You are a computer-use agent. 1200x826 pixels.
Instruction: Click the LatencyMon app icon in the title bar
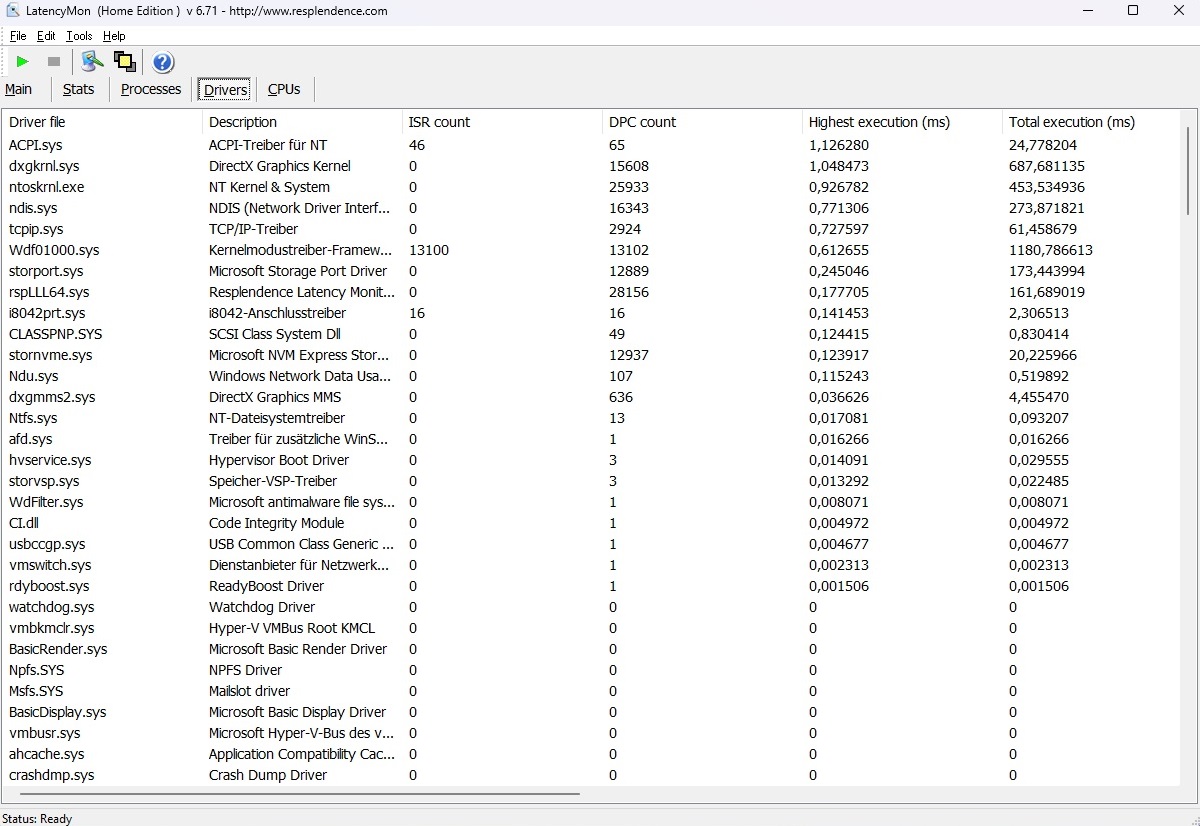[x=12, y=11]
